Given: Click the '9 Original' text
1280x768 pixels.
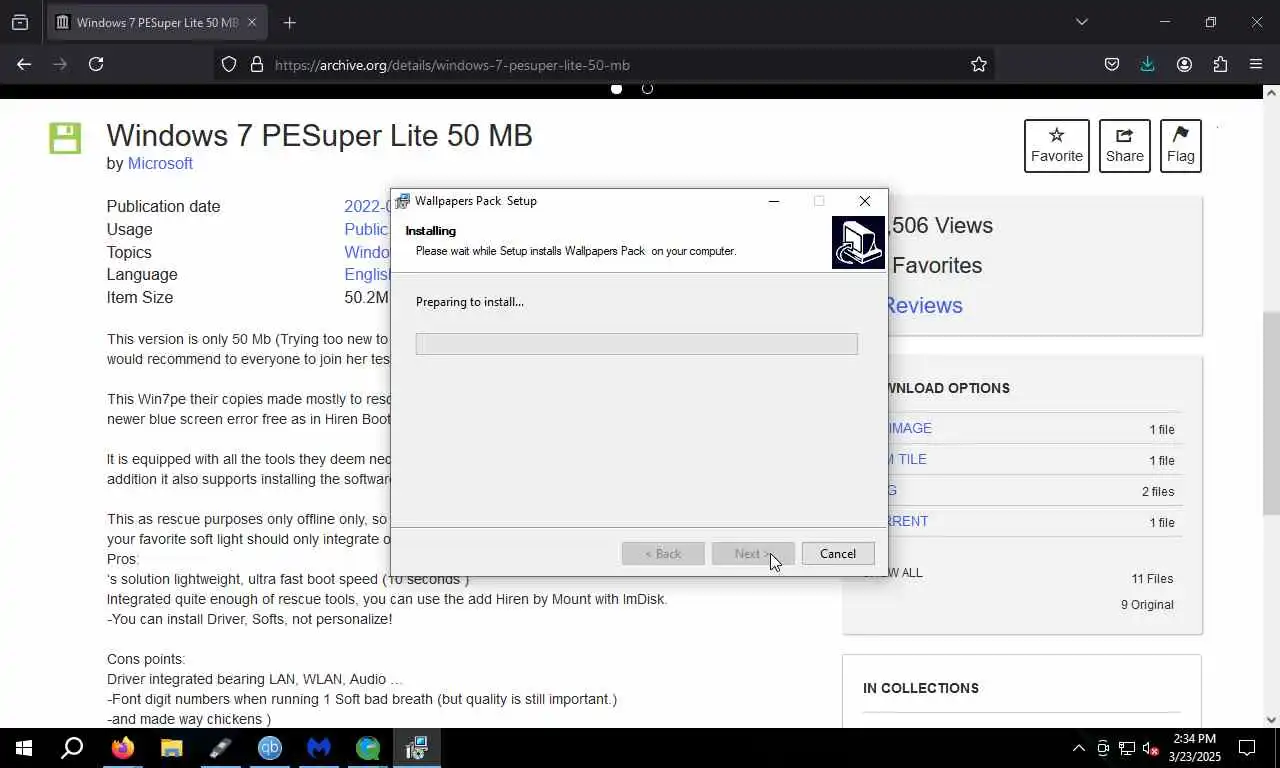Looking at the screenshot, I should click(1147, 605).
